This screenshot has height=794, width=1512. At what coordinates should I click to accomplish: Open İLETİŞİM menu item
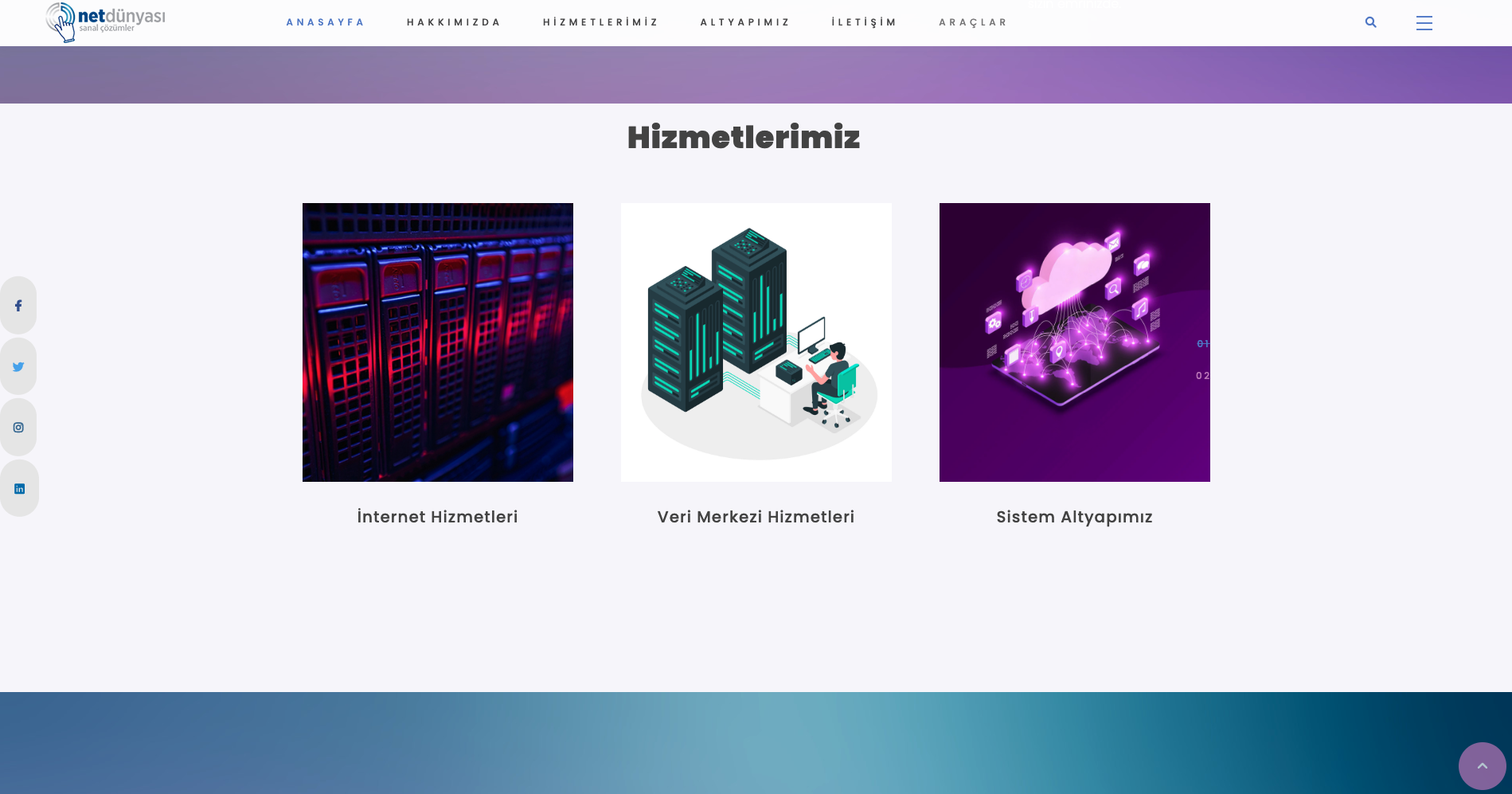click(864, 22)
